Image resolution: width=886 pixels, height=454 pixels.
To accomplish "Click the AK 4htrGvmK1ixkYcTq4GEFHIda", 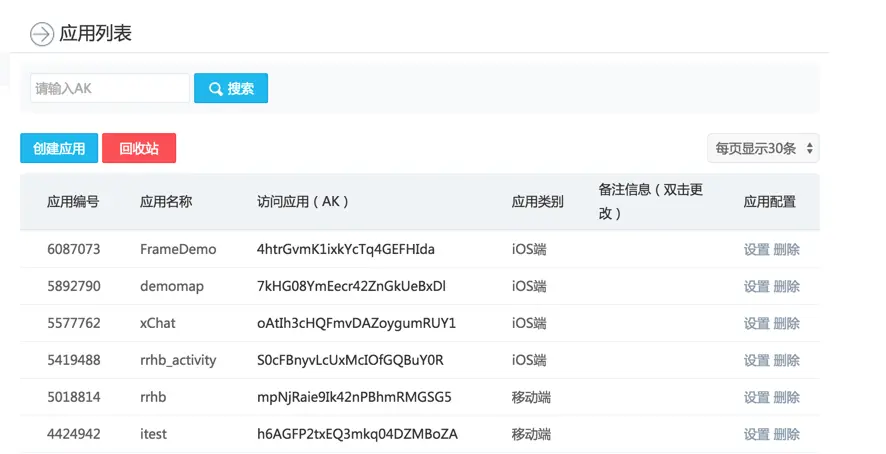I will (x=346, y=249).
